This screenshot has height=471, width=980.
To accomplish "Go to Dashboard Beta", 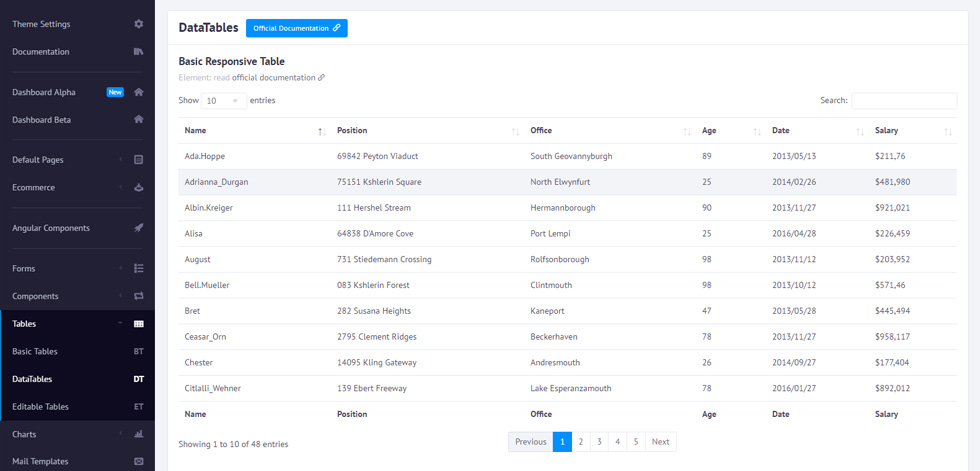I will [41, 119].
